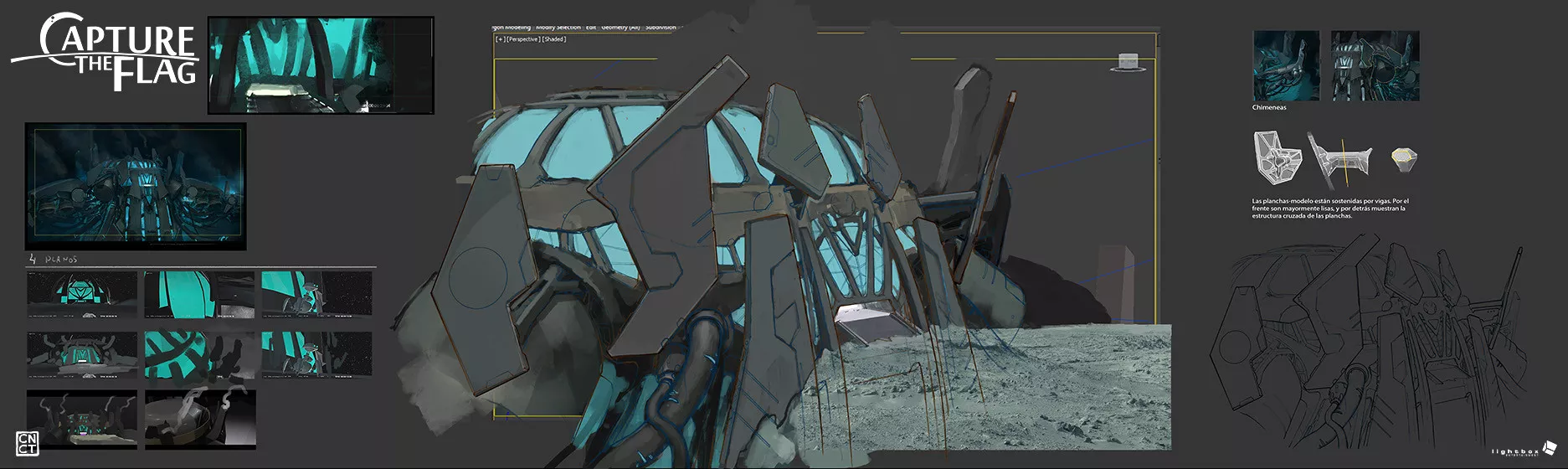
Task: Open the [Perspective] viewport view menu
Action: (523, 39)
